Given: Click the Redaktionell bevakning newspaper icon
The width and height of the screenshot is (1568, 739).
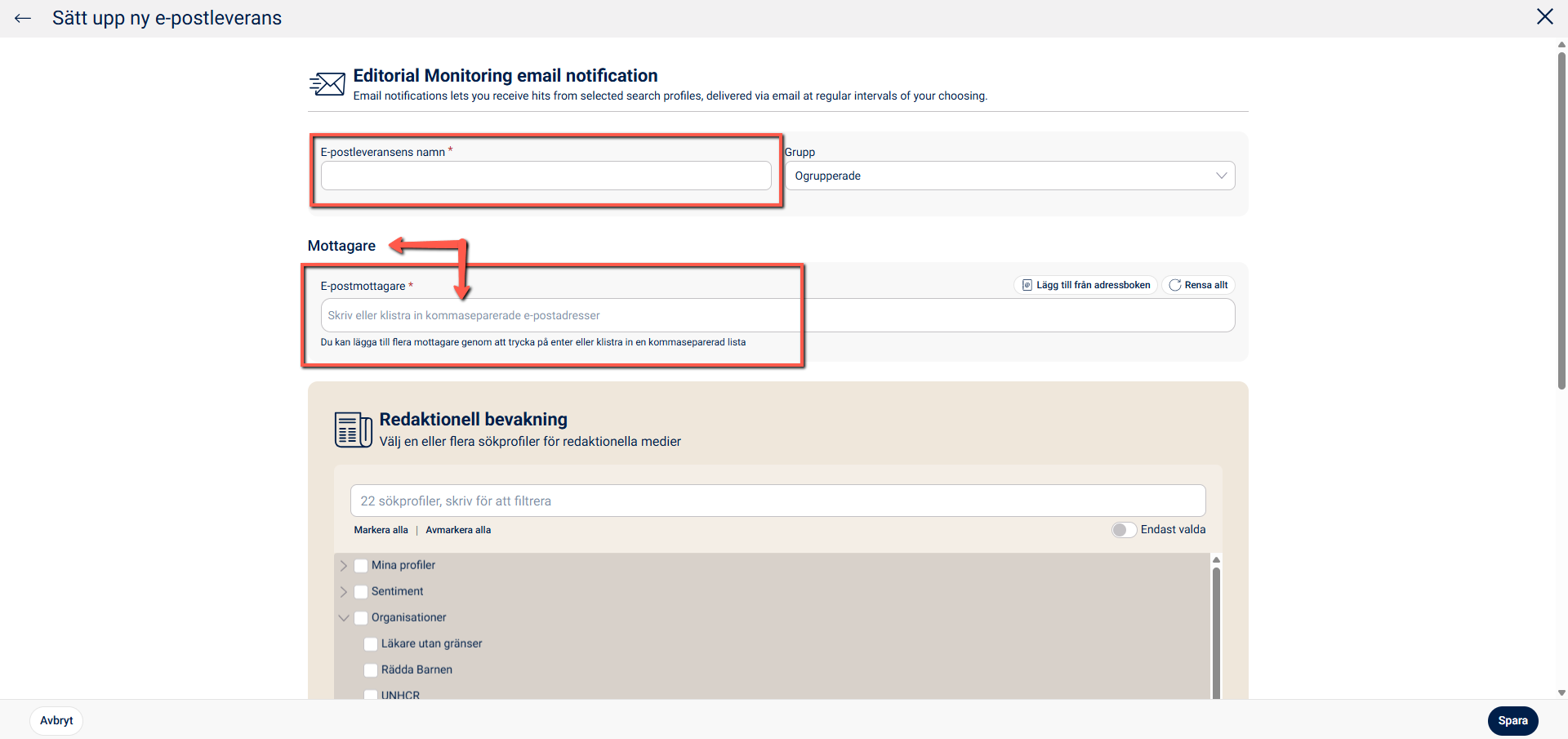Looking at the screenshot, I should click(353, 430).
